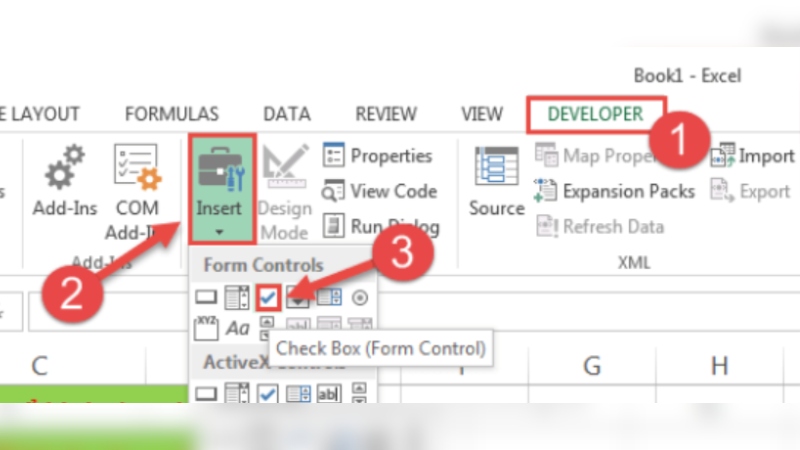This screenshot has height=450, width=800.
Task: Toggle Design Mode
Action: click(x=285, y=191)
